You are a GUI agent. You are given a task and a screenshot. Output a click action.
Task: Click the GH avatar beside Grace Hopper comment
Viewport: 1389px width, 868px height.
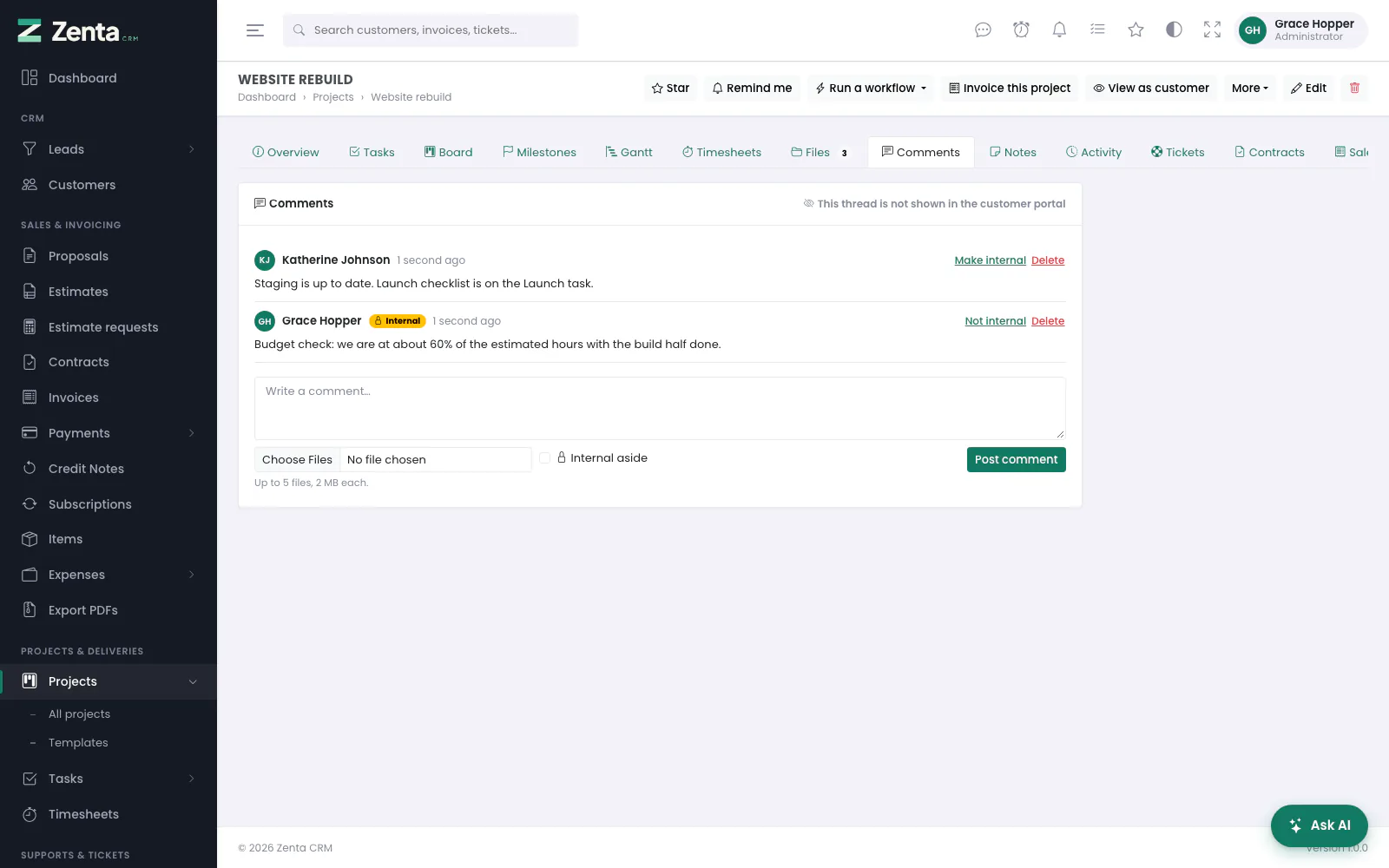pyautogui.click(x=265, y=321)
